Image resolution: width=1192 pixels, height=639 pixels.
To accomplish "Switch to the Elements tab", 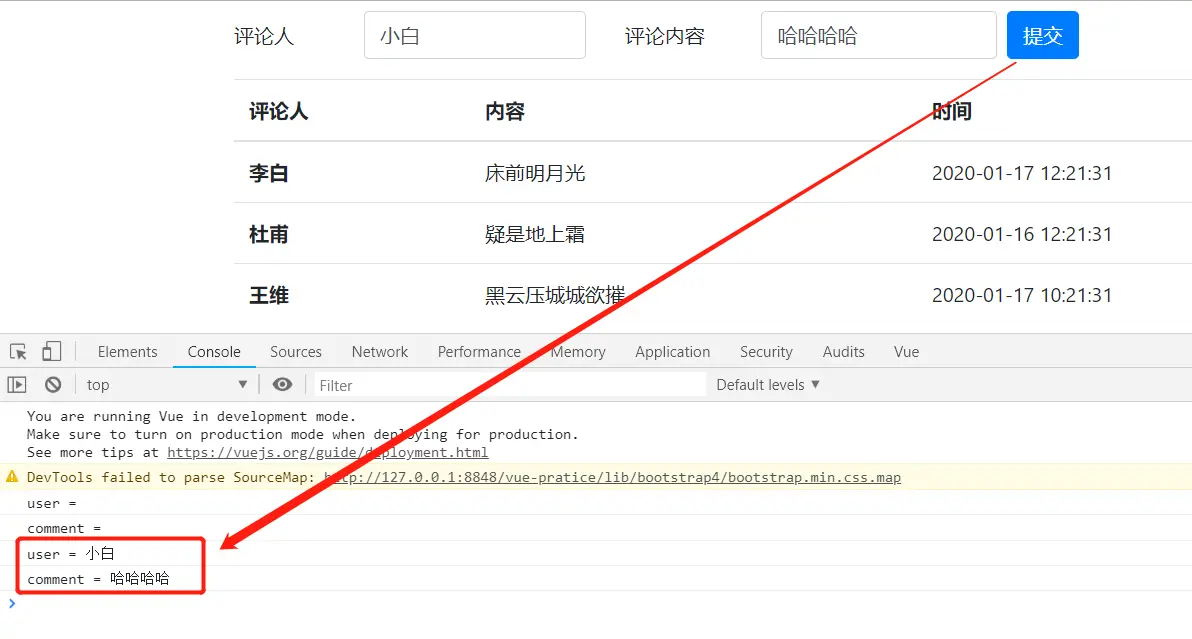I will tap(127, 352).
